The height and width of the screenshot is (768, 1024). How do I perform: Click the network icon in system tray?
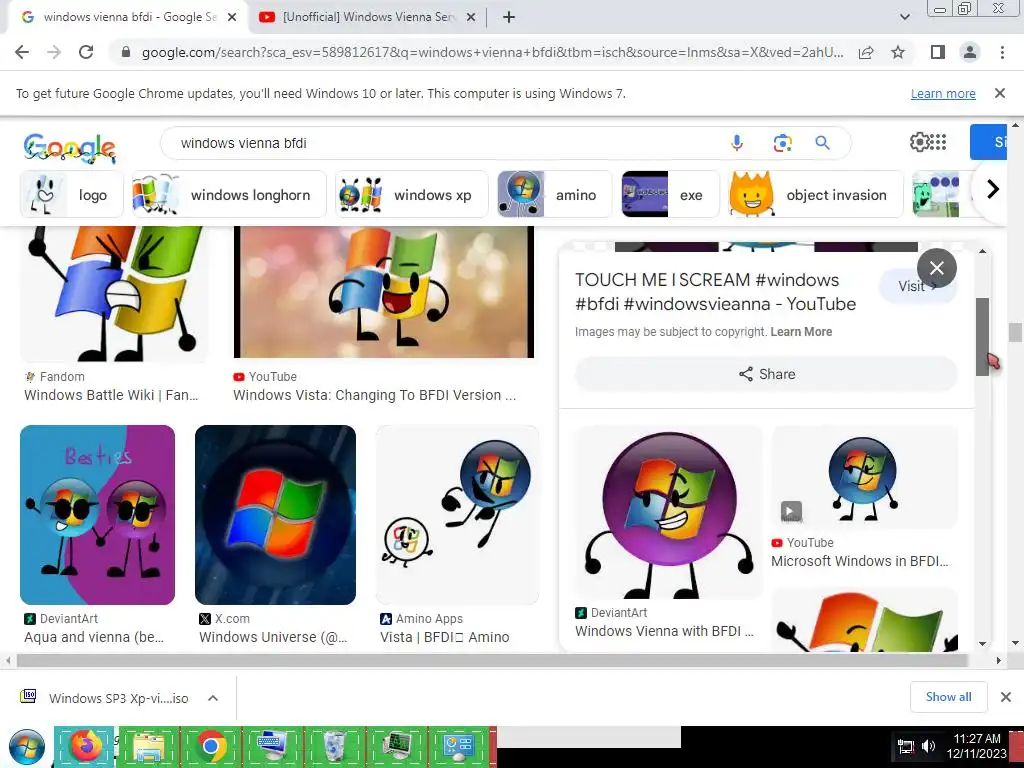coord(905,746)
